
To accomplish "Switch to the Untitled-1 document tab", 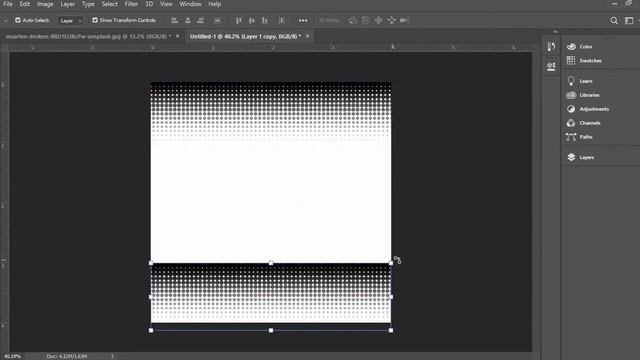I will 245,36.
